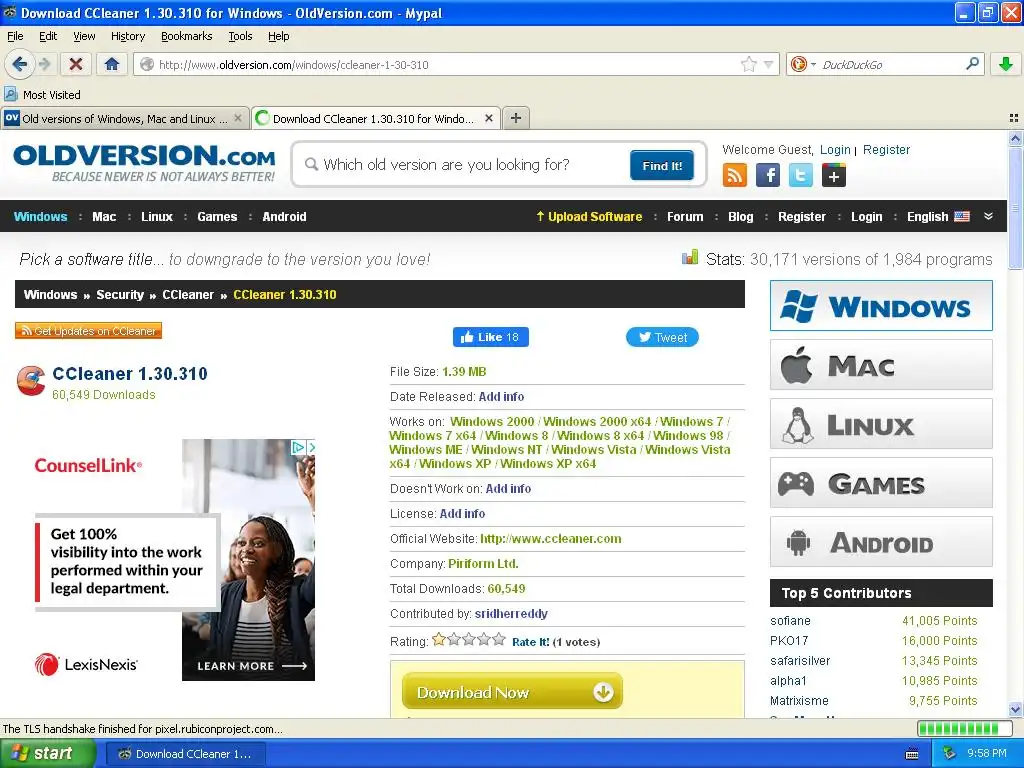Image resolution: width=1024 pixels, height=768 pixels.
Task: Click the Find It! button
Action: [662, 165]
